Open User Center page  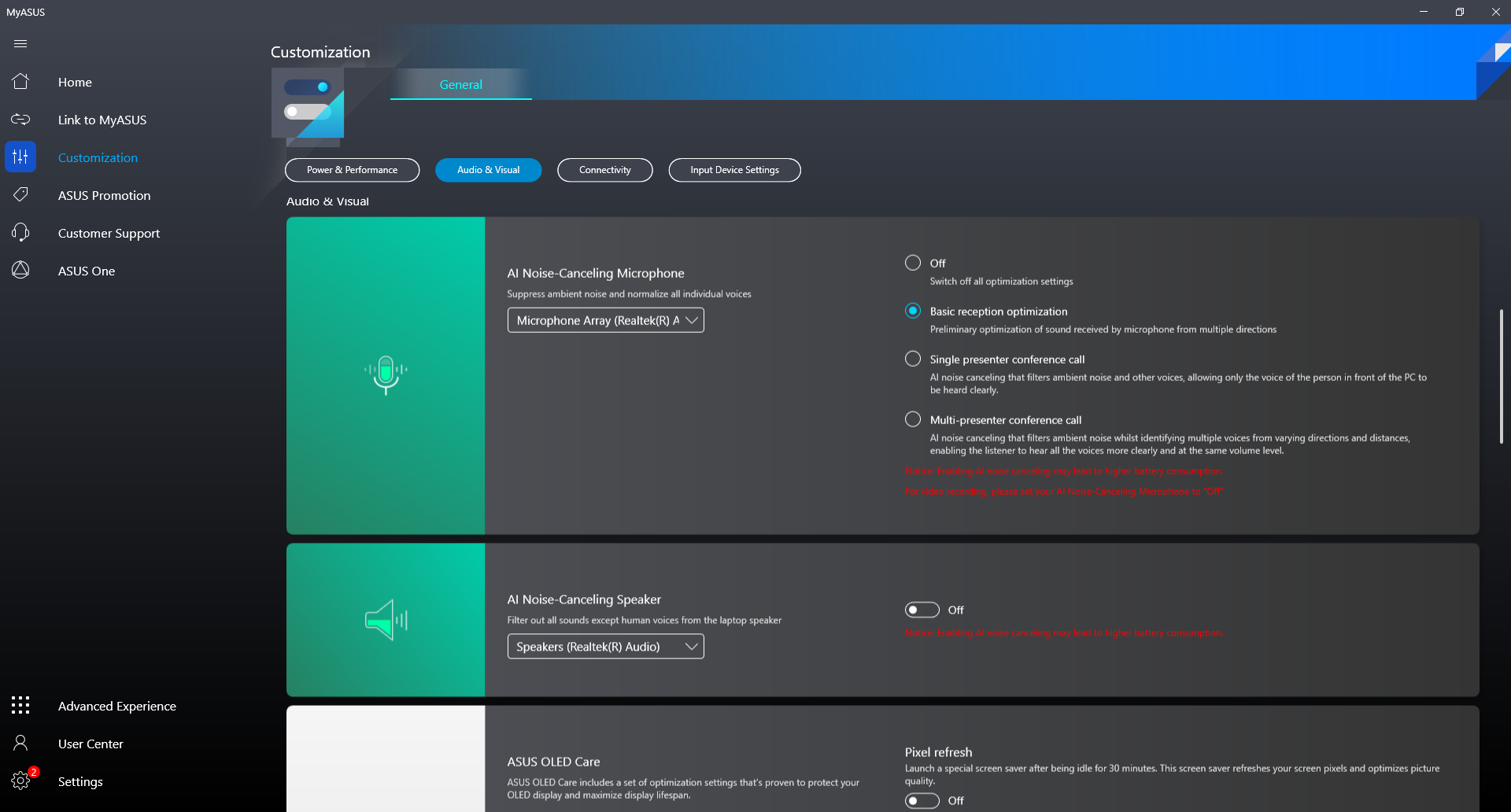click(x=91, y=744)
